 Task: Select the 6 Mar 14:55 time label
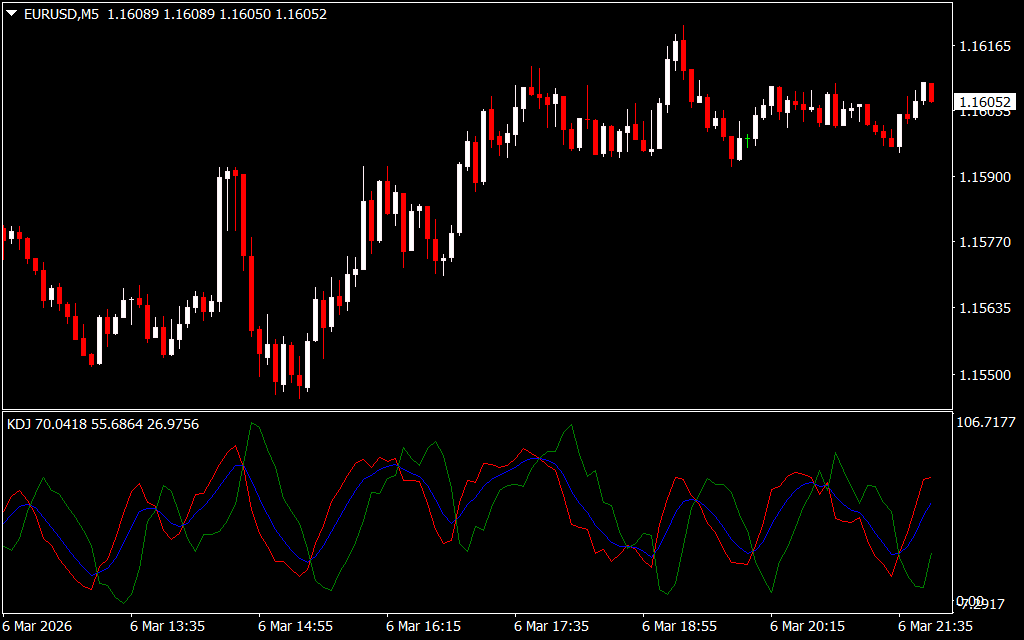click(x=295, y=627)
